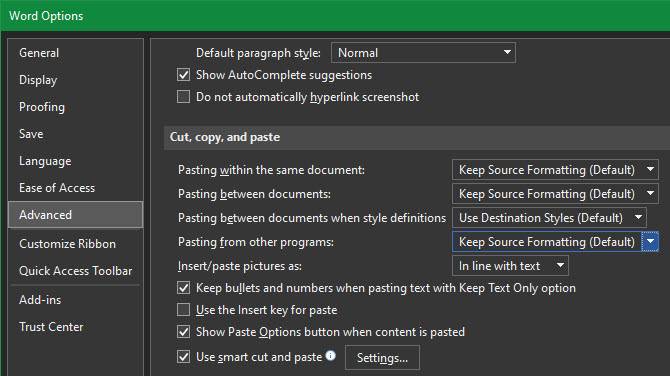The width and height of the screenshot is (670, 376).
Task: Uncheck Show AutoComplete suggestions
Action: tap(183, 75)
